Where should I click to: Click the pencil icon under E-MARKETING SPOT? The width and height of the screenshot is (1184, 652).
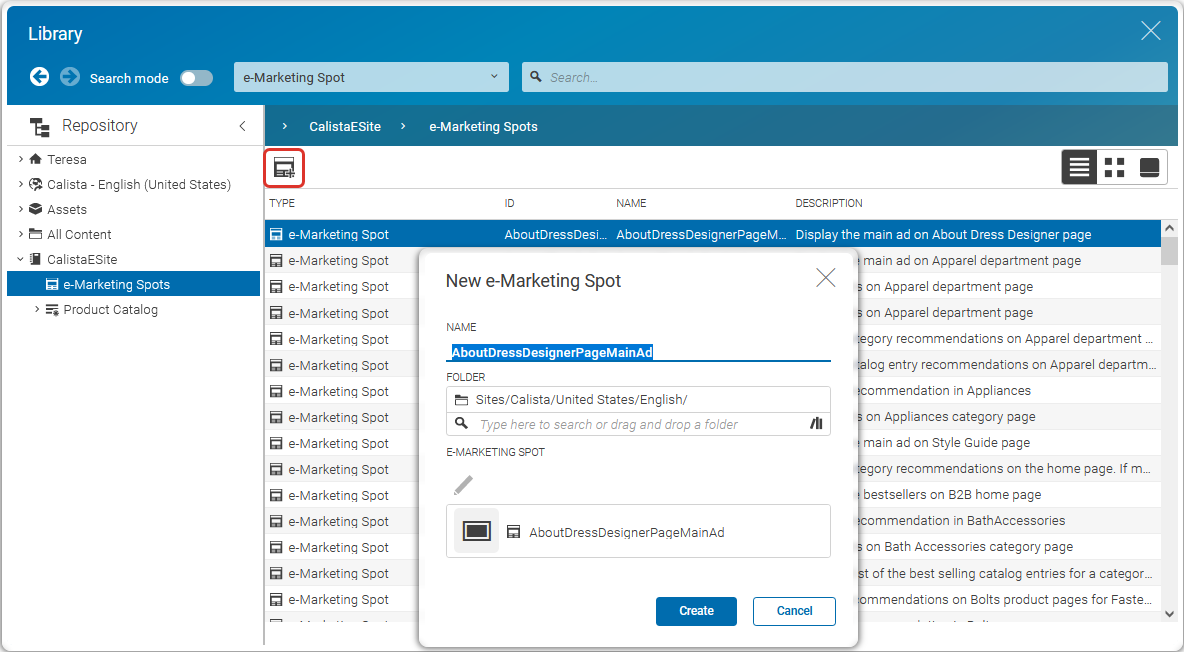coord(462,485)
